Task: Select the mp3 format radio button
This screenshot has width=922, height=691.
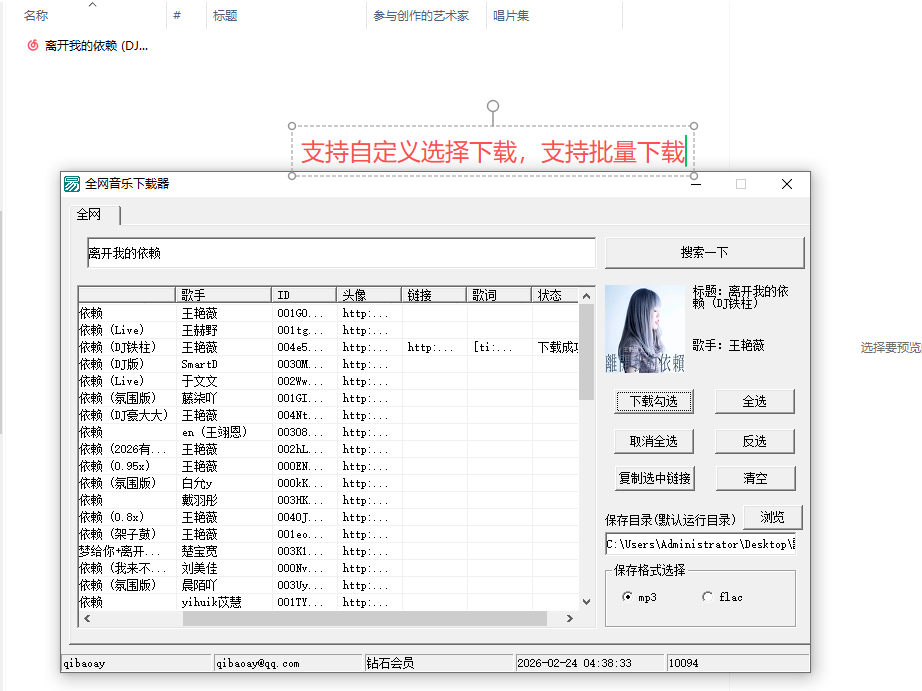Action: point(627,597)
